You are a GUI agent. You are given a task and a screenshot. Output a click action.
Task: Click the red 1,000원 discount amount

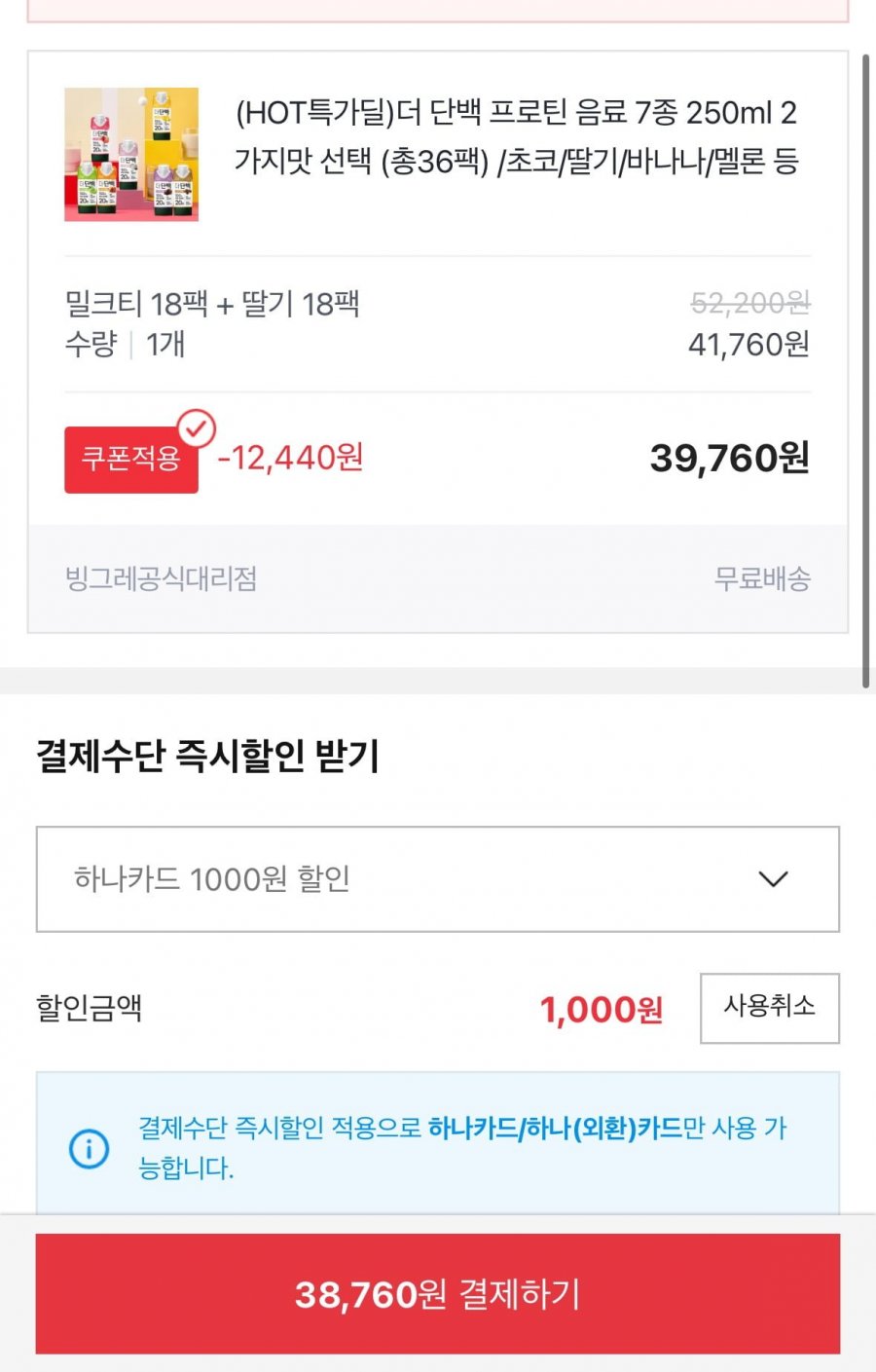coord(601,1010)
